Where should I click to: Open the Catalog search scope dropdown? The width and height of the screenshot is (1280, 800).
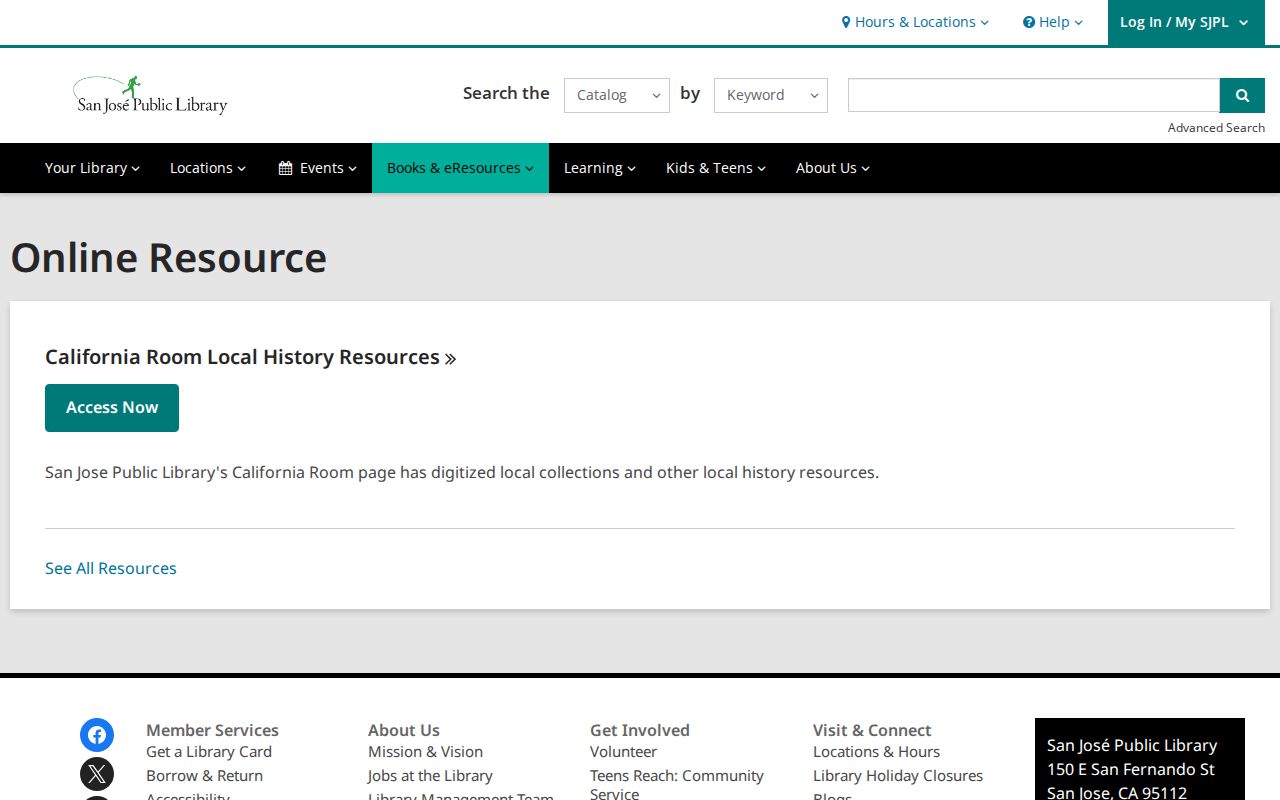(x=617, y=95)
